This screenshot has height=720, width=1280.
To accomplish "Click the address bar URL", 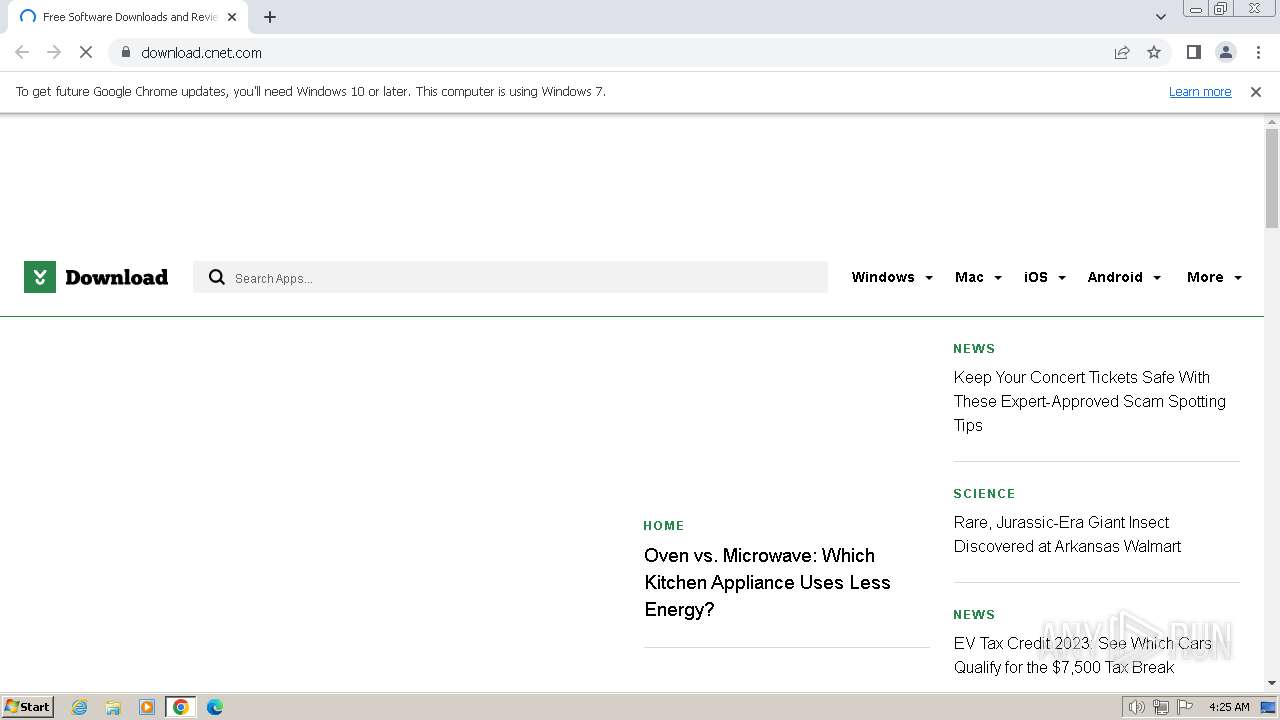I will pyautogui.click(x=201, y=52).
